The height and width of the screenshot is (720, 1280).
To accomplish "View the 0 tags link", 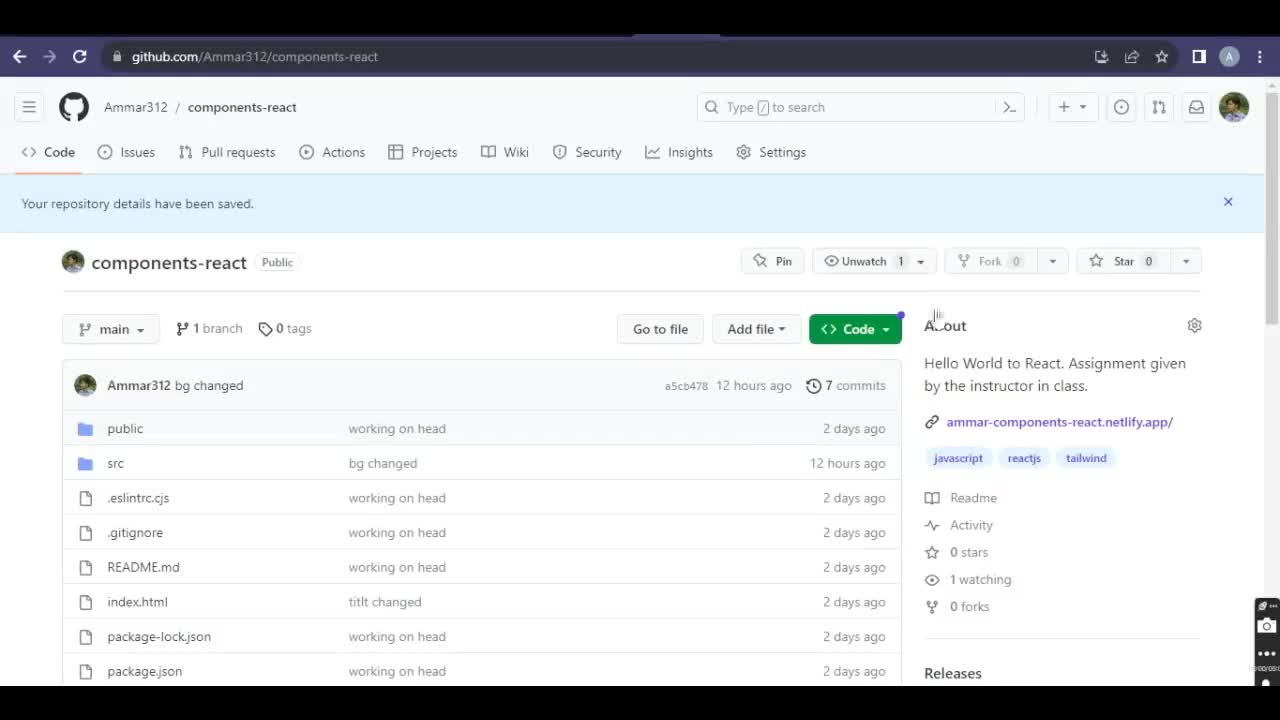I will pyautogui.click(x=285, y=328).
